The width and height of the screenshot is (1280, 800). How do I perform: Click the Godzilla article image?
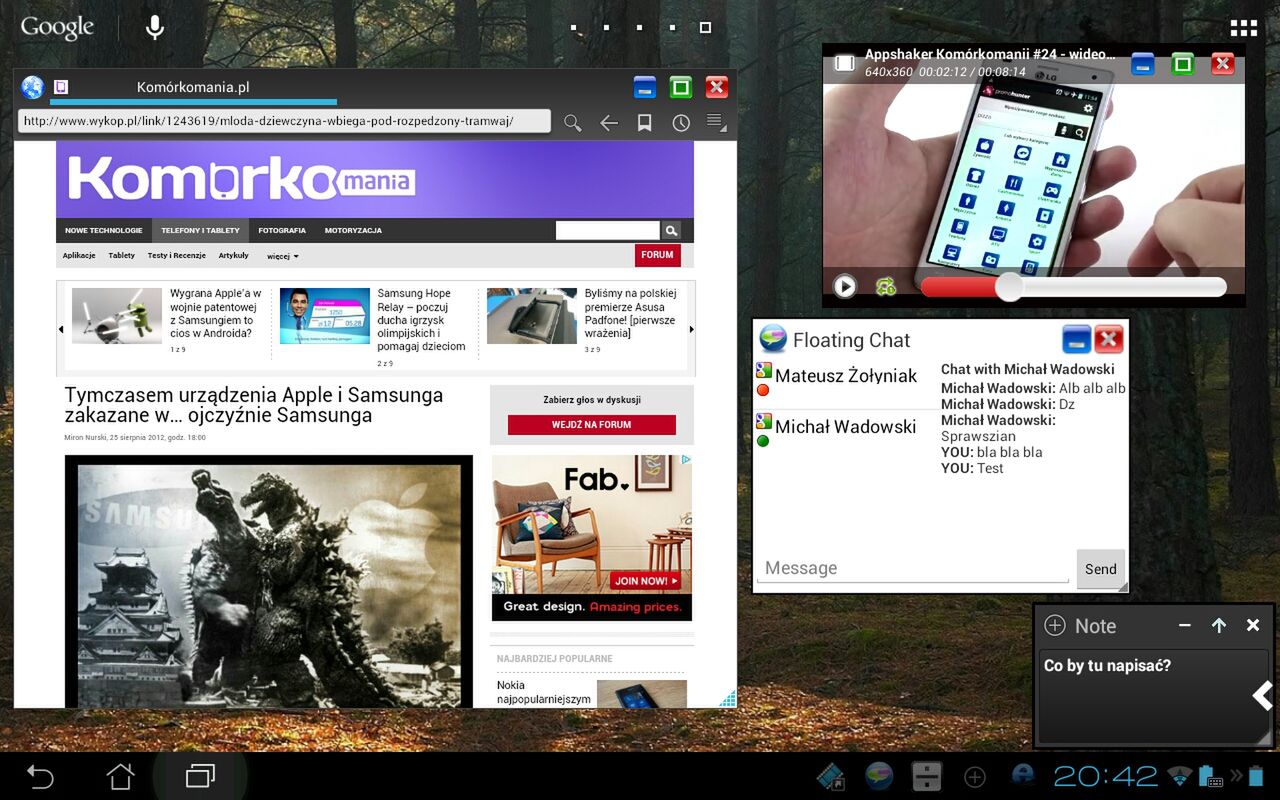[x=269, y=582]
